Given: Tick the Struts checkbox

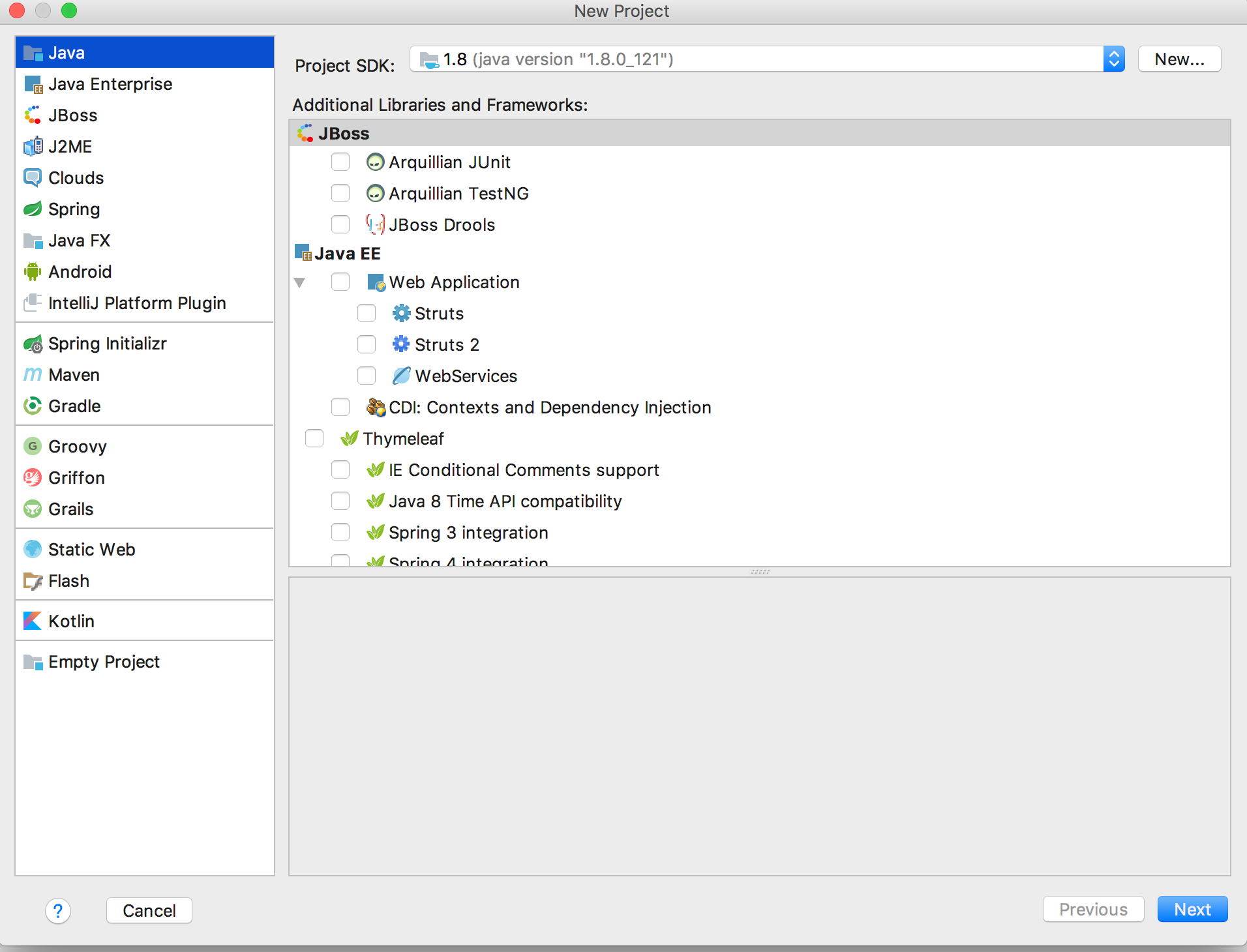Looking at the screenshot, I should coord(367,314).
